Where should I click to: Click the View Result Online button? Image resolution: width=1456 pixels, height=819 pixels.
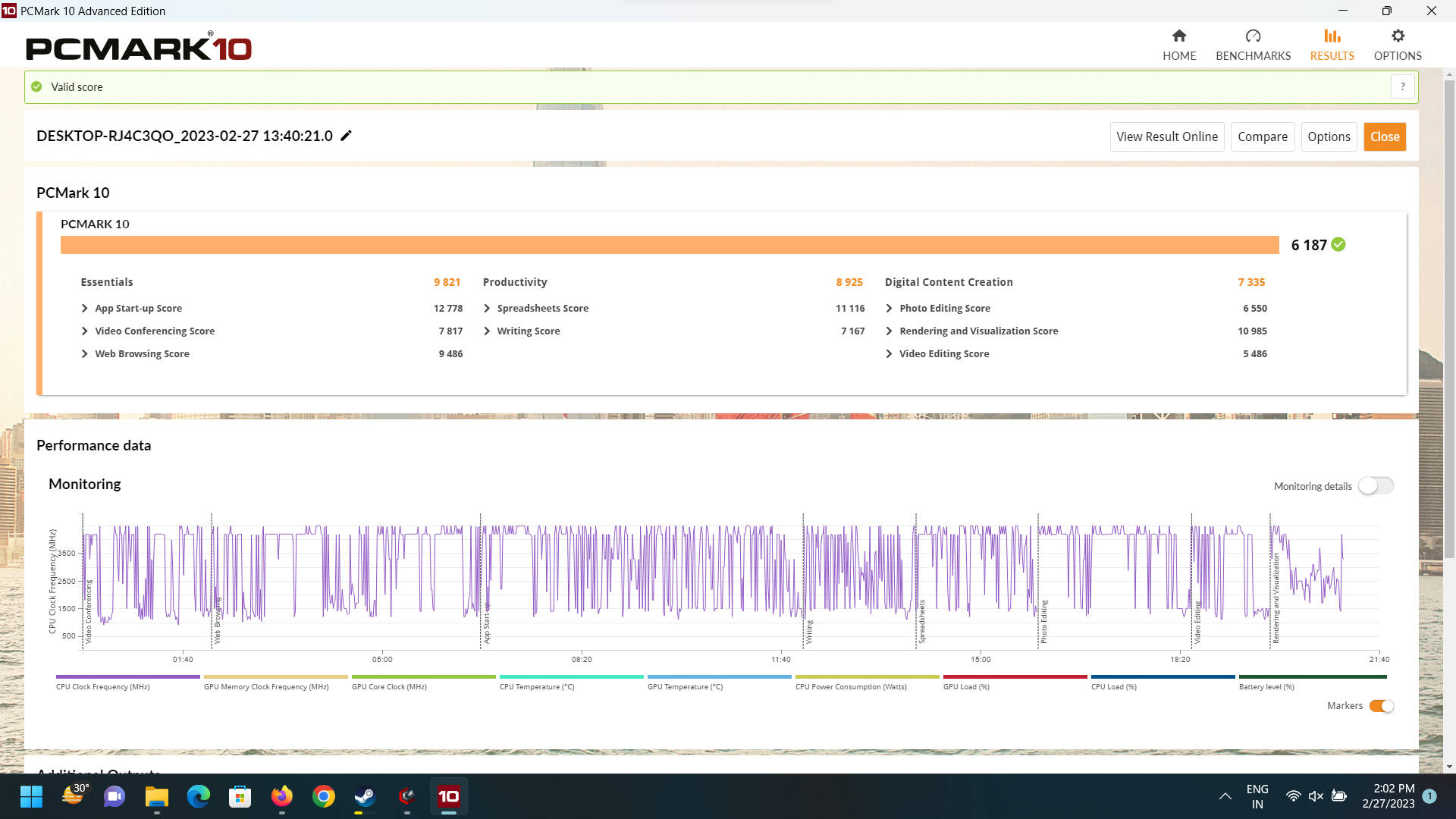pos(1166,136)
